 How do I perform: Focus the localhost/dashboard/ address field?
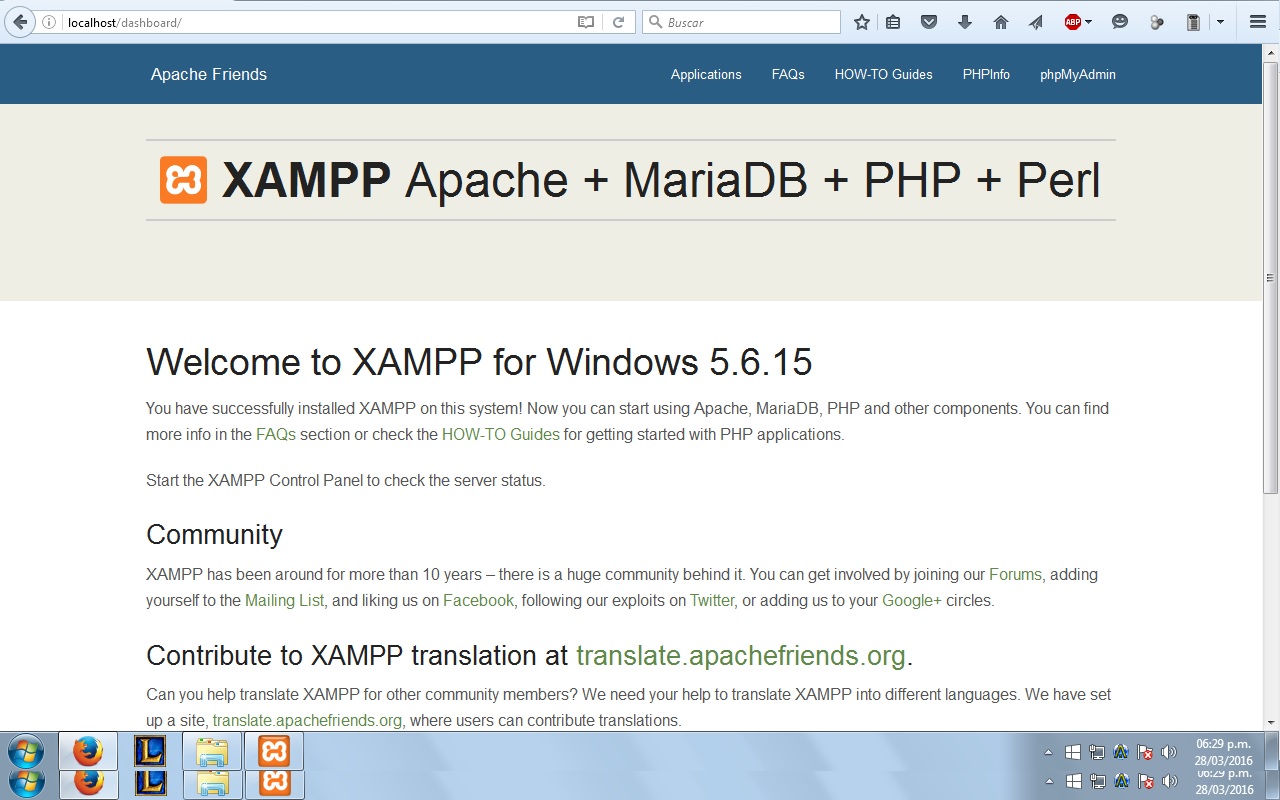click(315, 22)
